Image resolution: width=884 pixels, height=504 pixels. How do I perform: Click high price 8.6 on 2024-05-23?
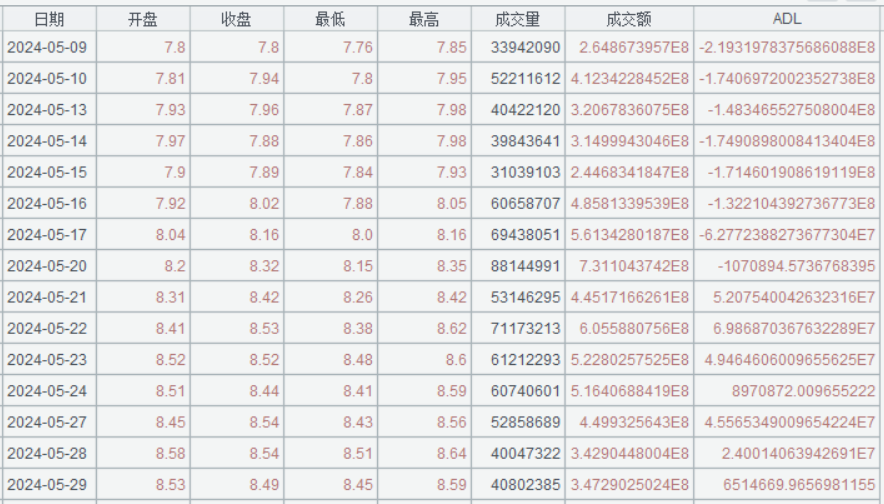pyautogui.click(x=456, y=360)
